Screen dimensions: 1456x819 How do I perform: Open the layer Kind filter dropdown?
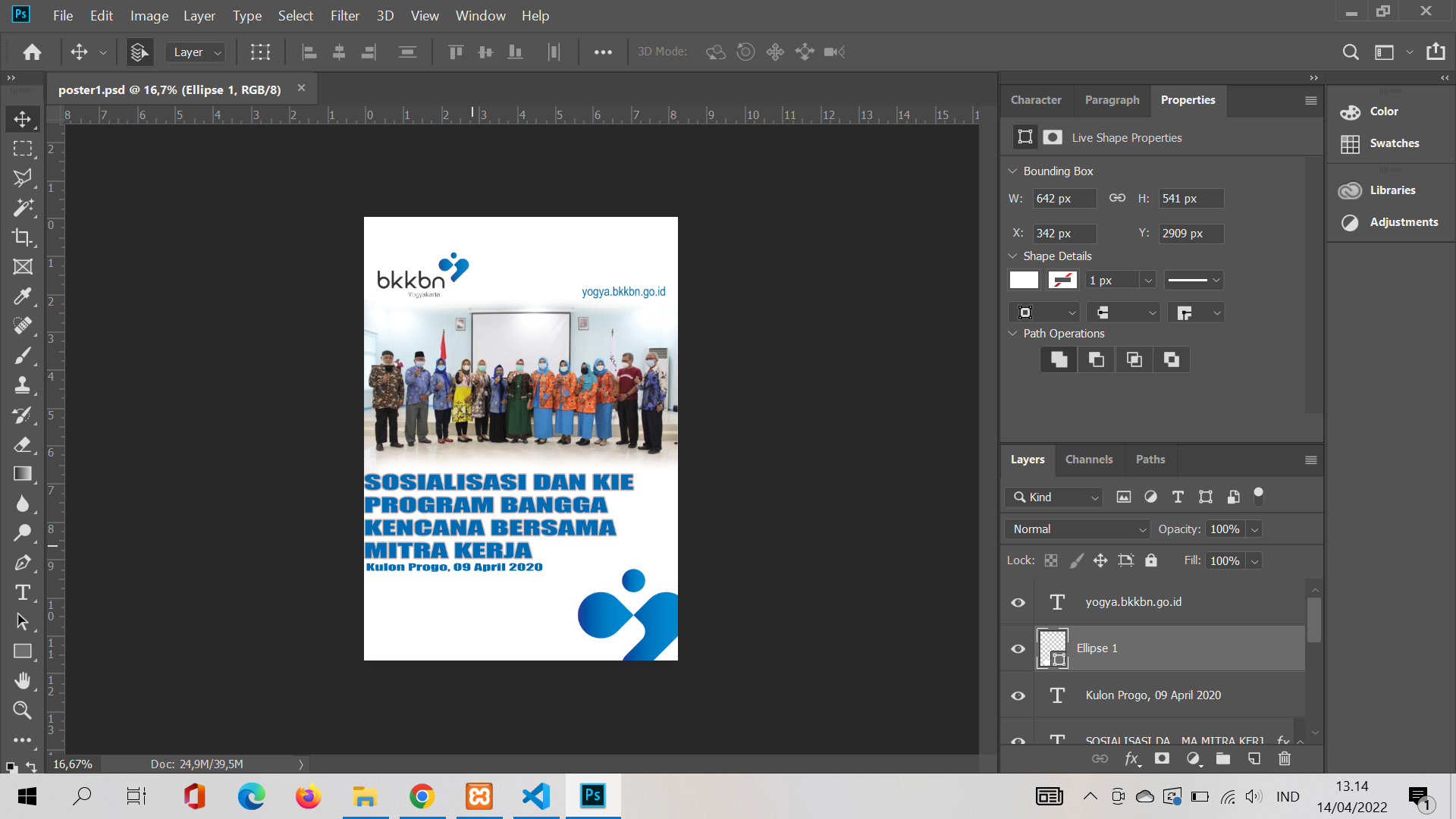pos(1056,497)
